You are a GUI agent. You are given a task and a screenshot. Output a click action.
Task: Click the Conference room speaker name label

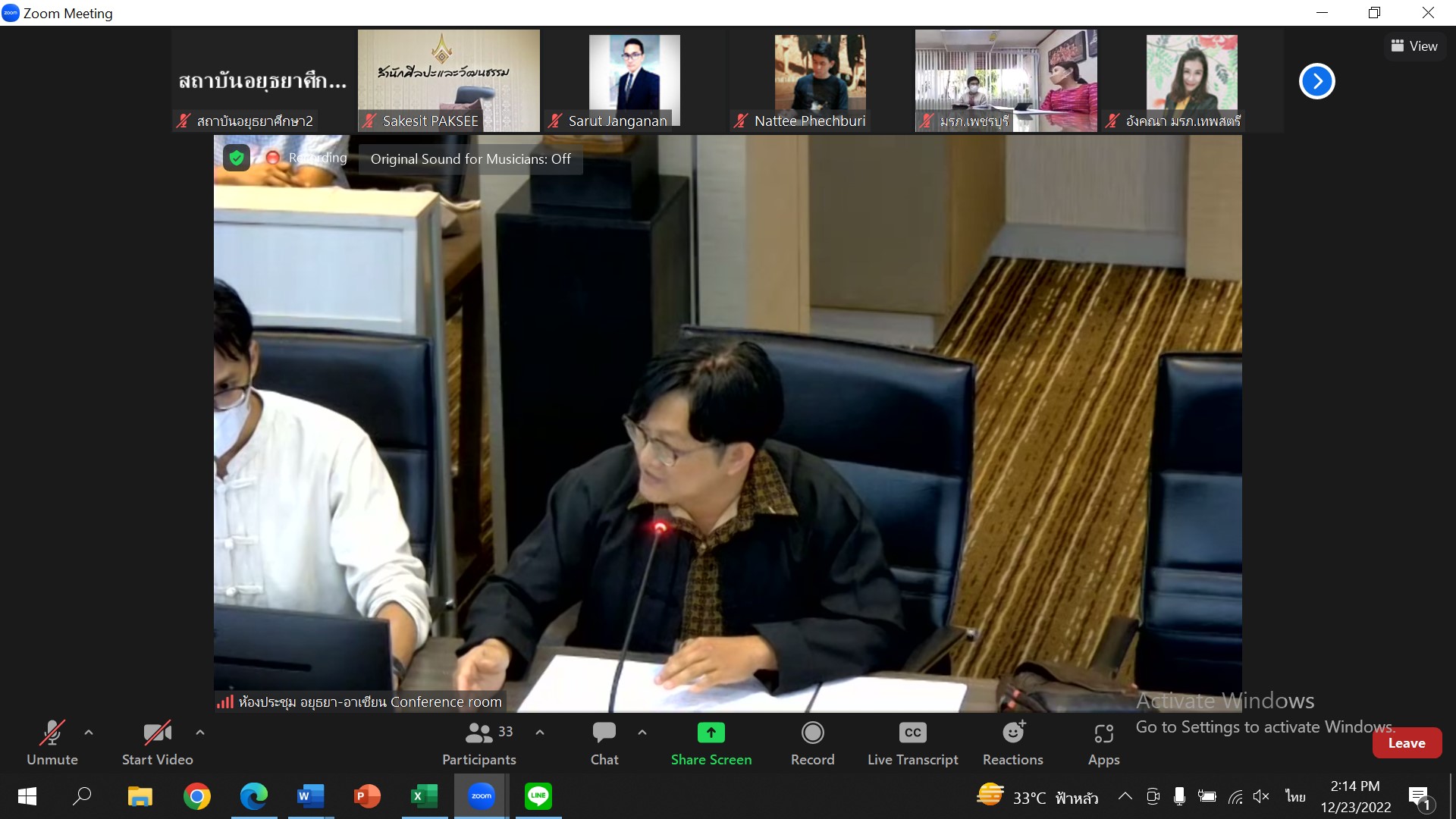click(x=370, y=702)
